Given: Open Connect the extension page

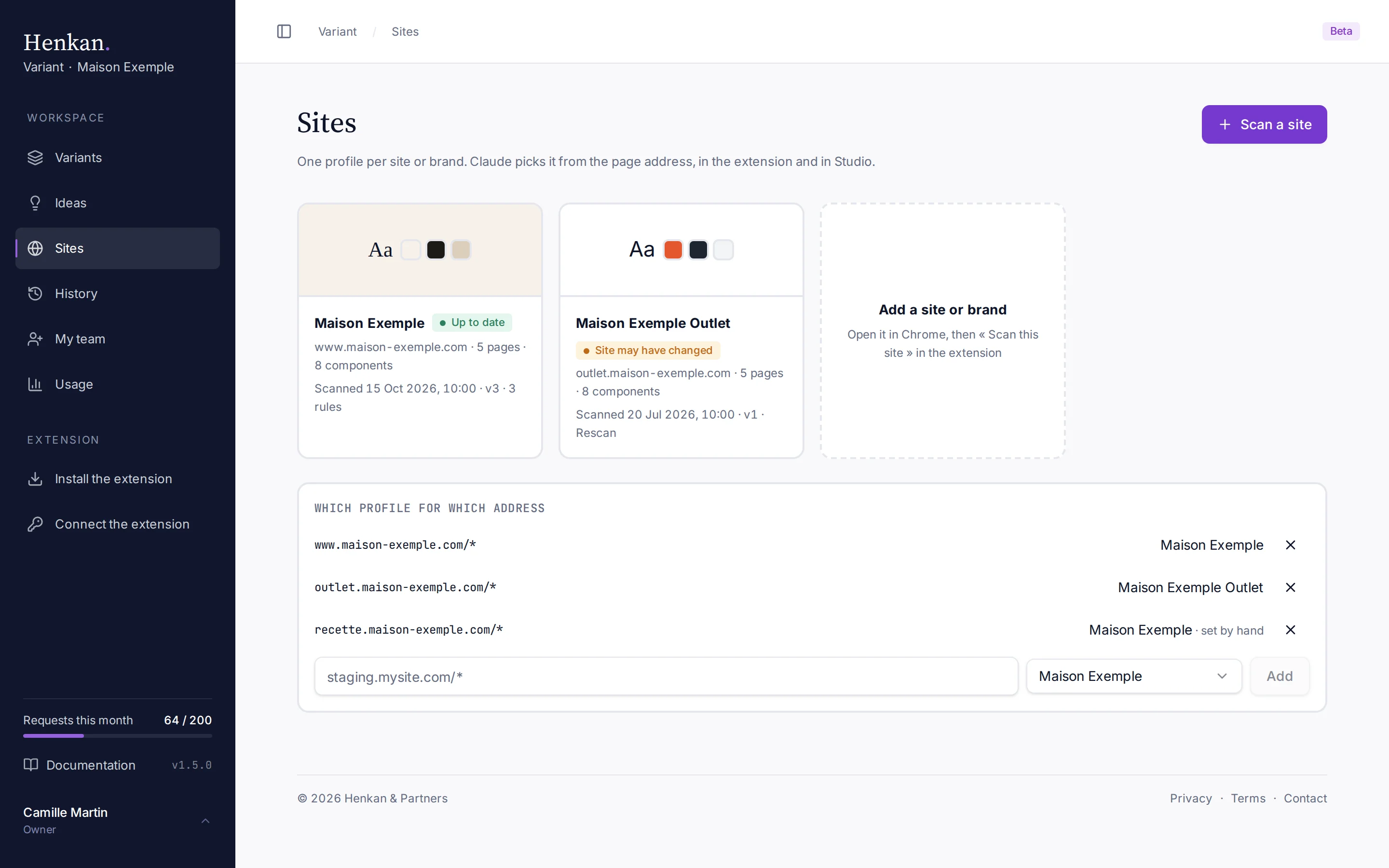Looking at the screenshot, I should click(118, 524).
